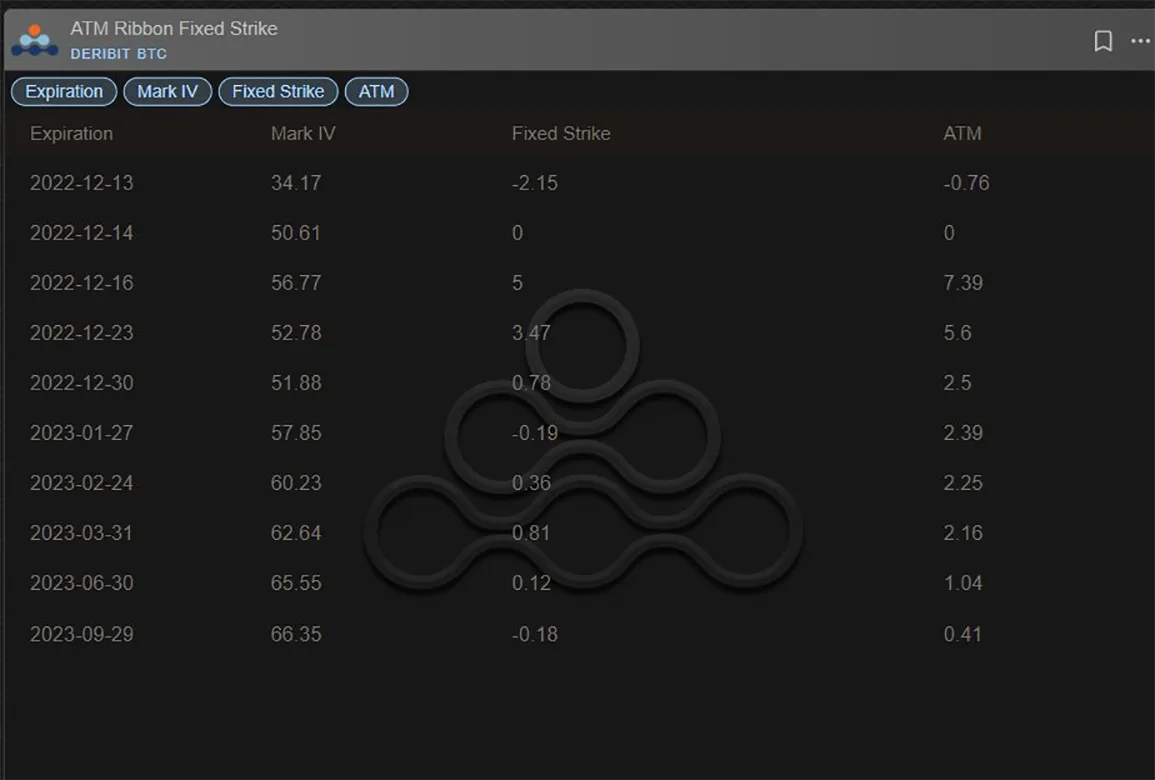Bookmark the ATM Ribbon Fixed Strike panel

click(1103, 41)
